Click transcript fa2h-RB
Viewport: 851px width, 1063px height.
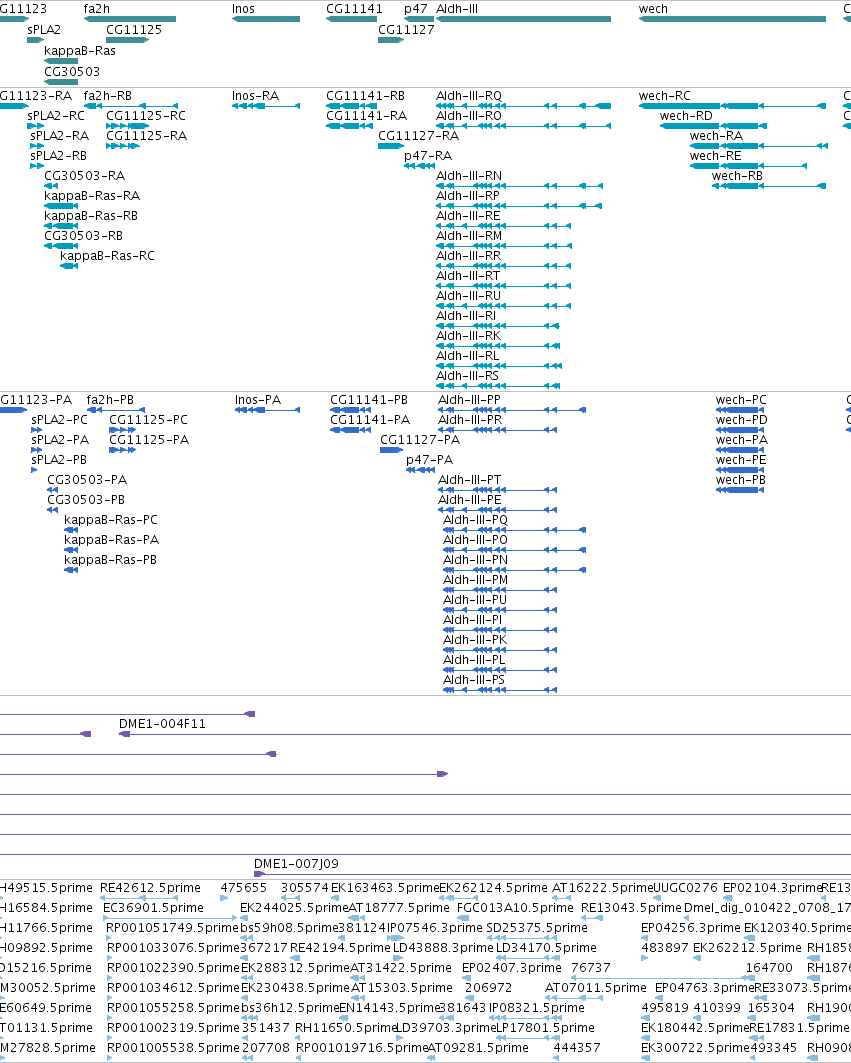[x=108, y=96]
